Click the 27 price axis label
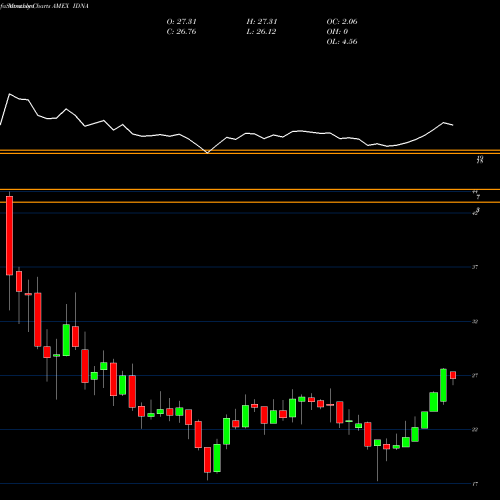The image size is (500, 500). pos(475,376)
